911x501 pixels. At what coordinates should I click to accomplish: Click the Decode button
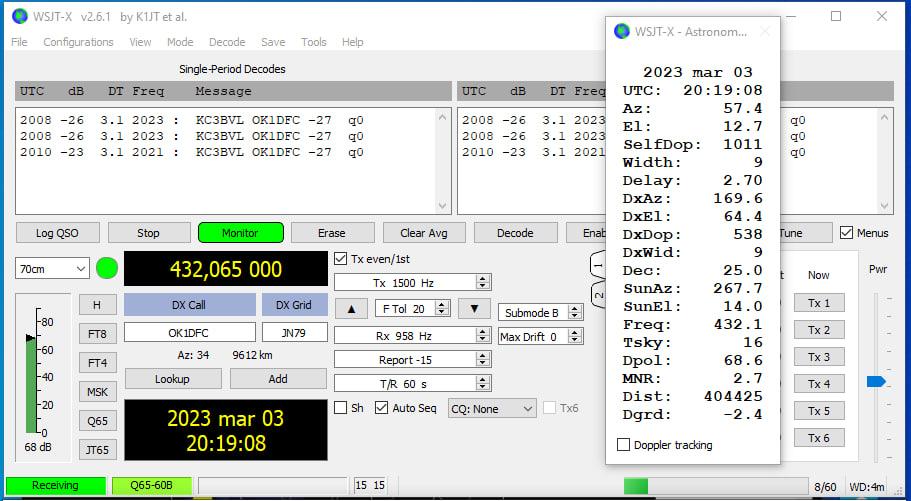coord(515,233)
